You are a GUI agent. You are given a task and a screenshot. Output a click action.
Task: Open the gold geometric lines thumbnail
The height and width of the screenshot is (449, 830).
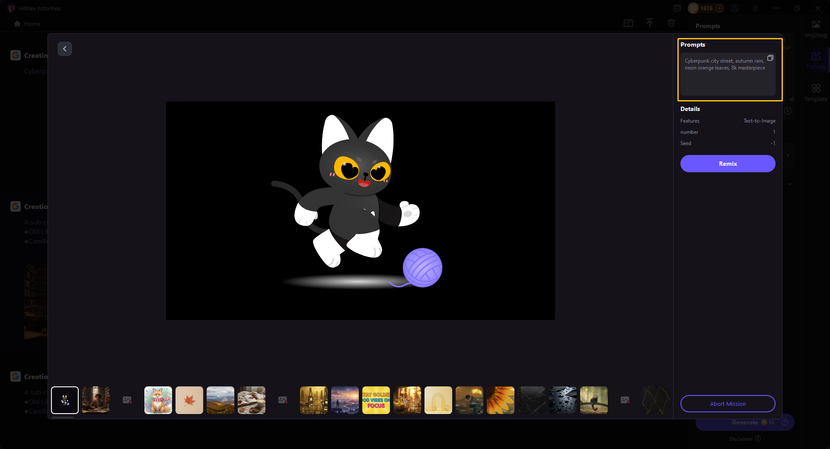[x=656, y=400]
